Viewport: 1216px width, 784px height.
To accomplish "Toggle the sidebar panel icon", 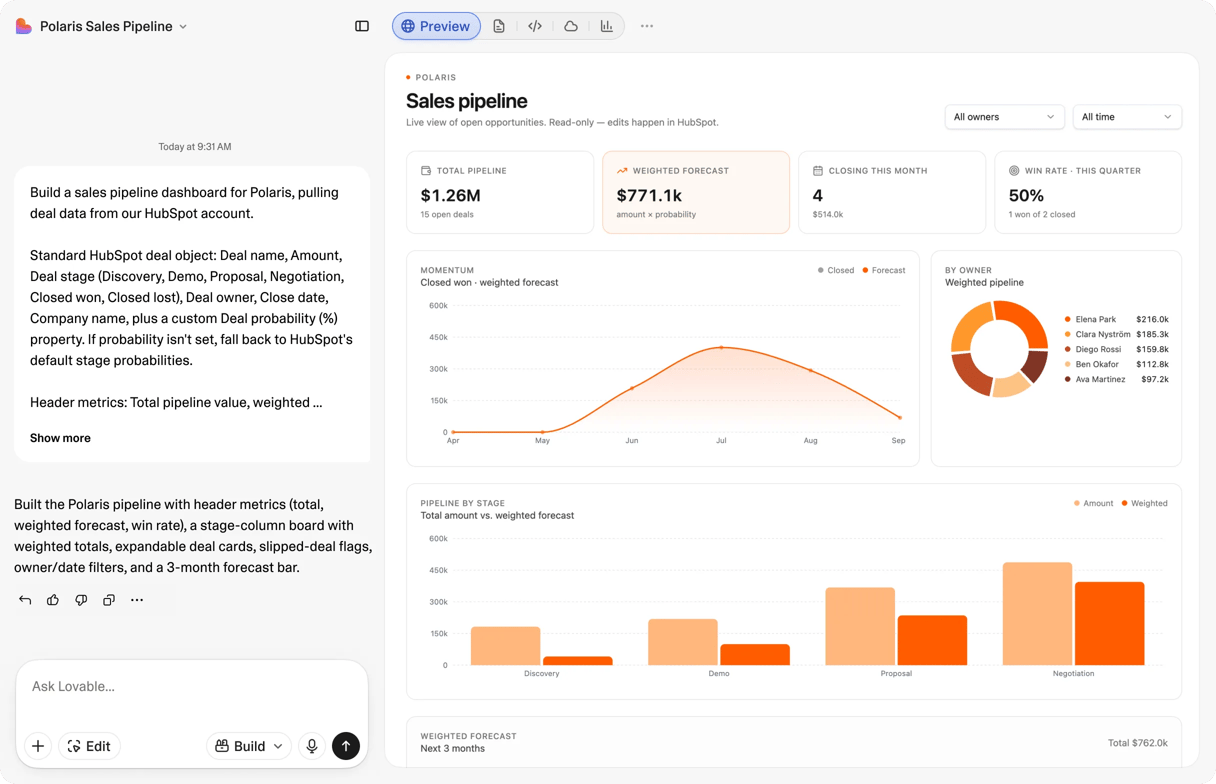I will pyautogui.click(x=362, y=26).
